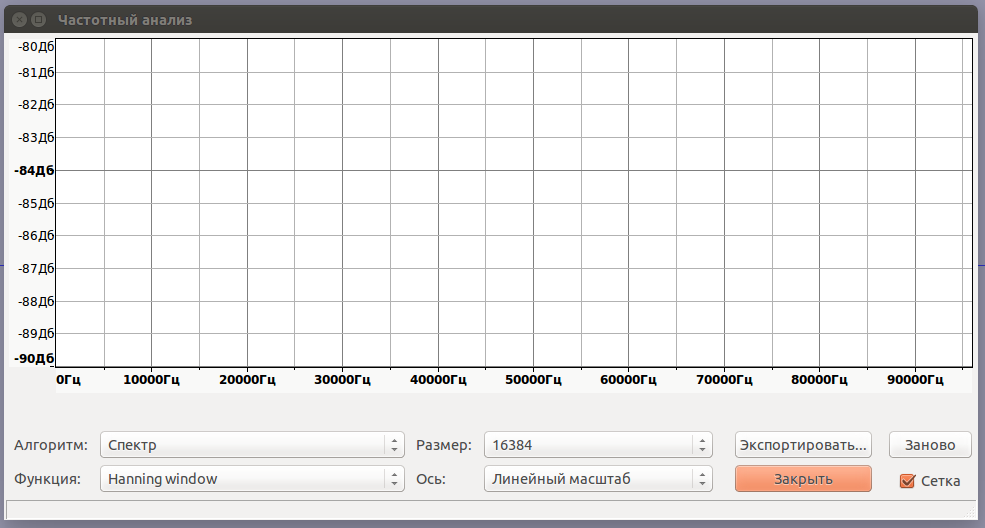Close the Частотный анализ window via title bar
This screenshot has height=528, width=985.
[x=19, y=20]
